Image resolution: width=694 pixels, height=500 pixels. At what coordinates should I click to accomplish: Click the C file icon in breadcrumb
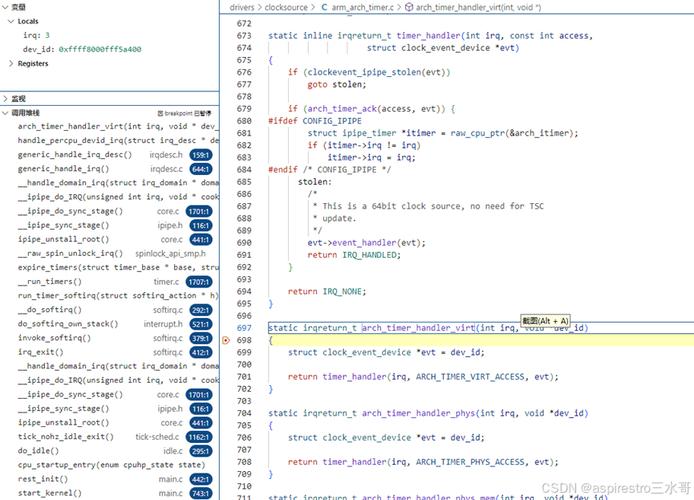(324, 8)
